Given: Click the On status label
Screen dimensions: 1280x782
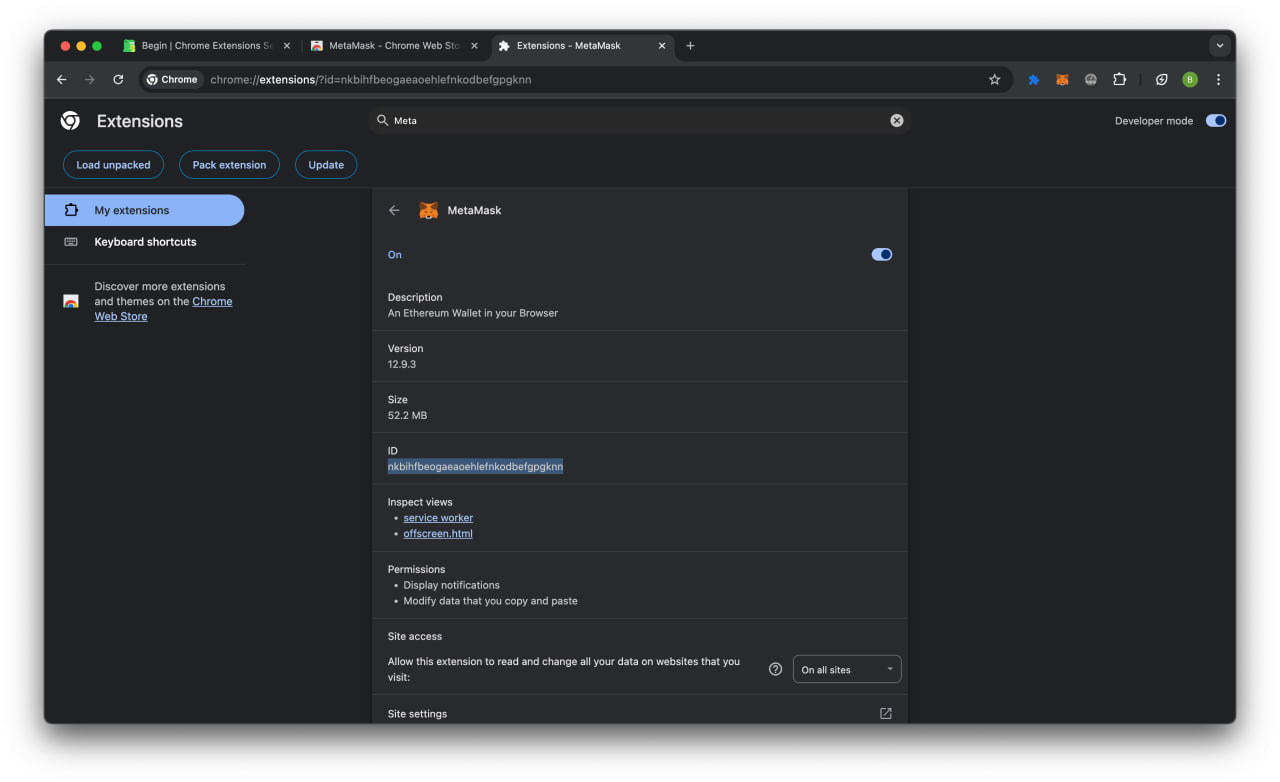Looking at the screenshot, I should tap(395, 255).
